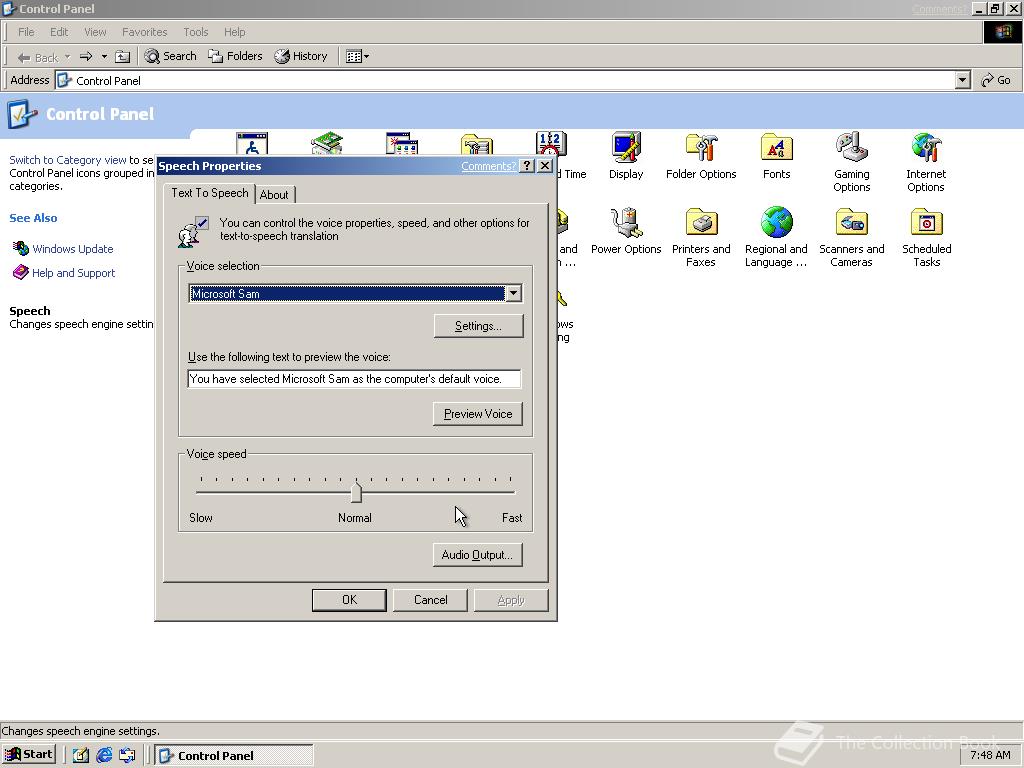Image resolution: width=1024 pixels, height=768 pixels.
Task: Open the Edit menu
Action: 59,32
